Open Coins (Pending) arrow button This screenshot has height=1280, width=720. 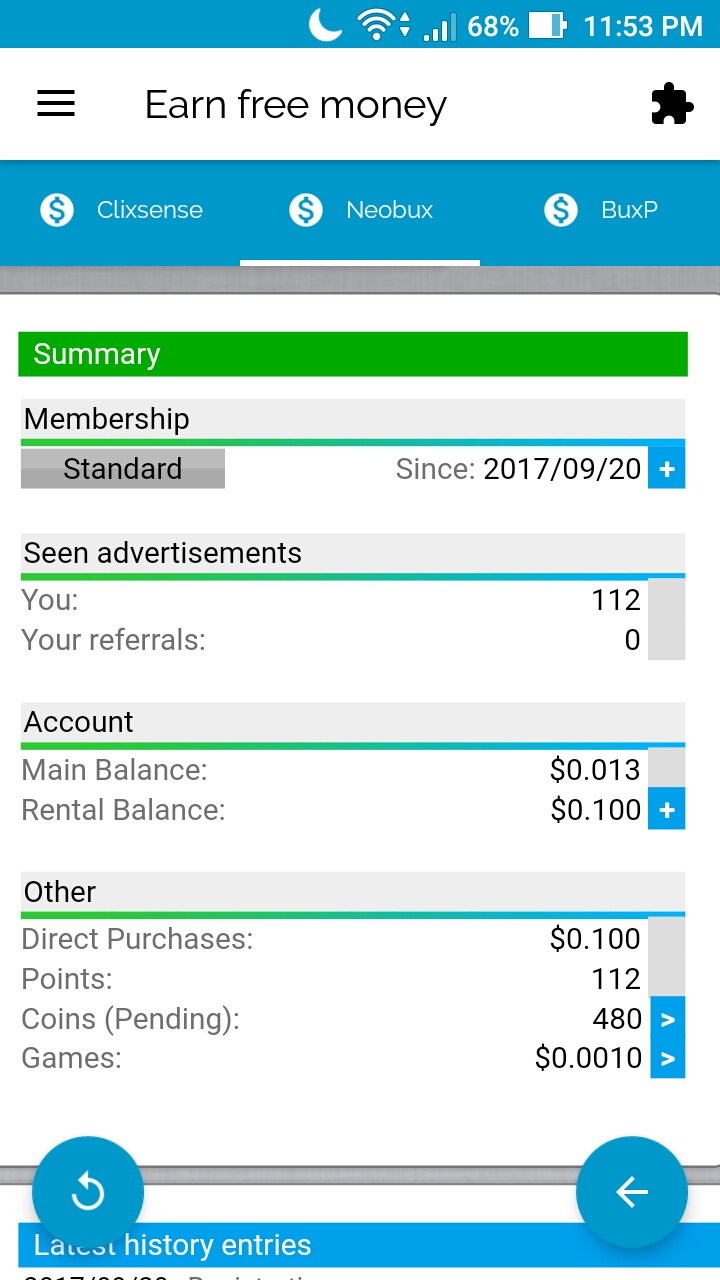pos(667,1019)
